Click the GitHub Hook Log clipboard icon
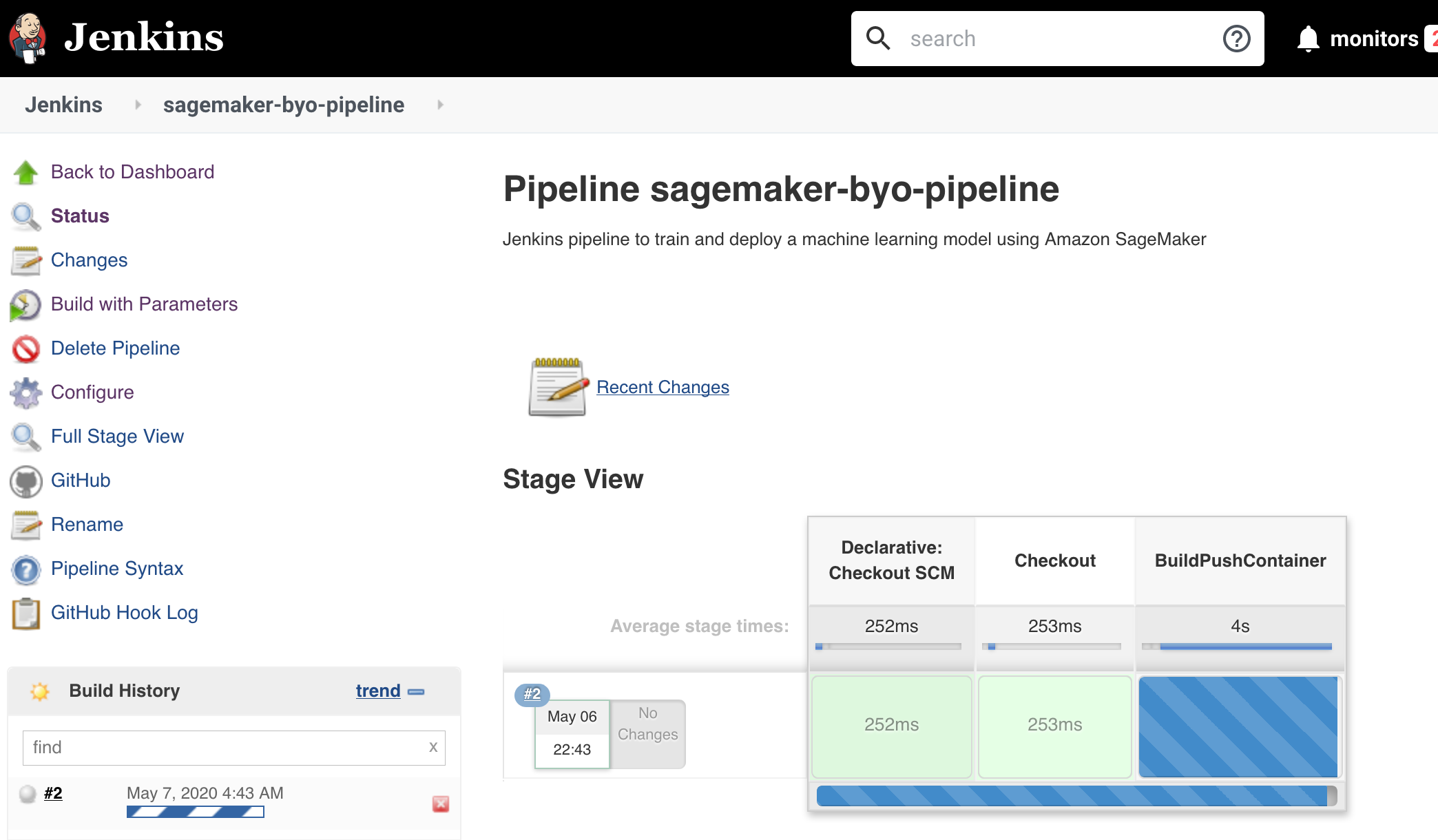Screen dimensions: 1438x840 pyautogui.click(x=26, y=613)
